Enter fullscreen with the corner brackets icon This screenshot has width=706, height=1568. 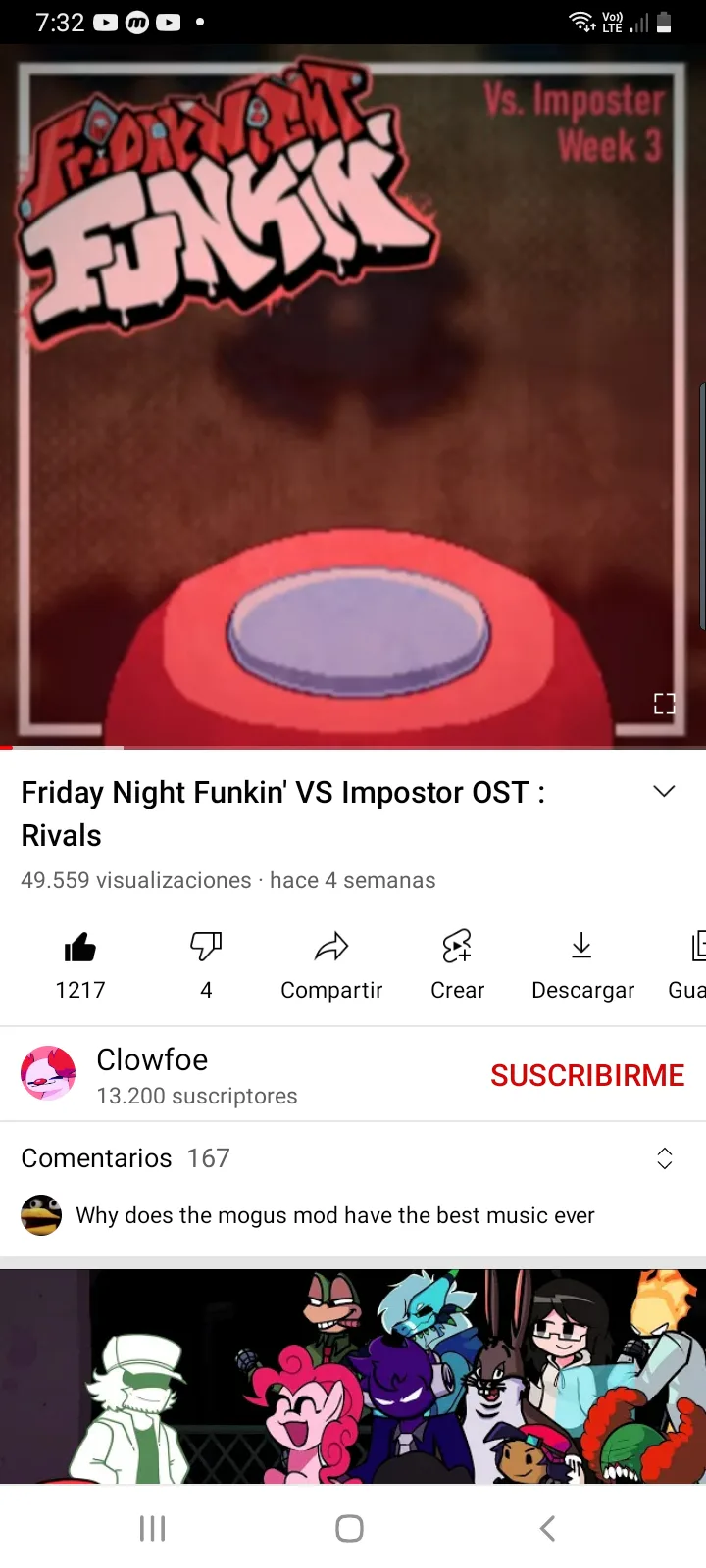(x=665, y=703)
